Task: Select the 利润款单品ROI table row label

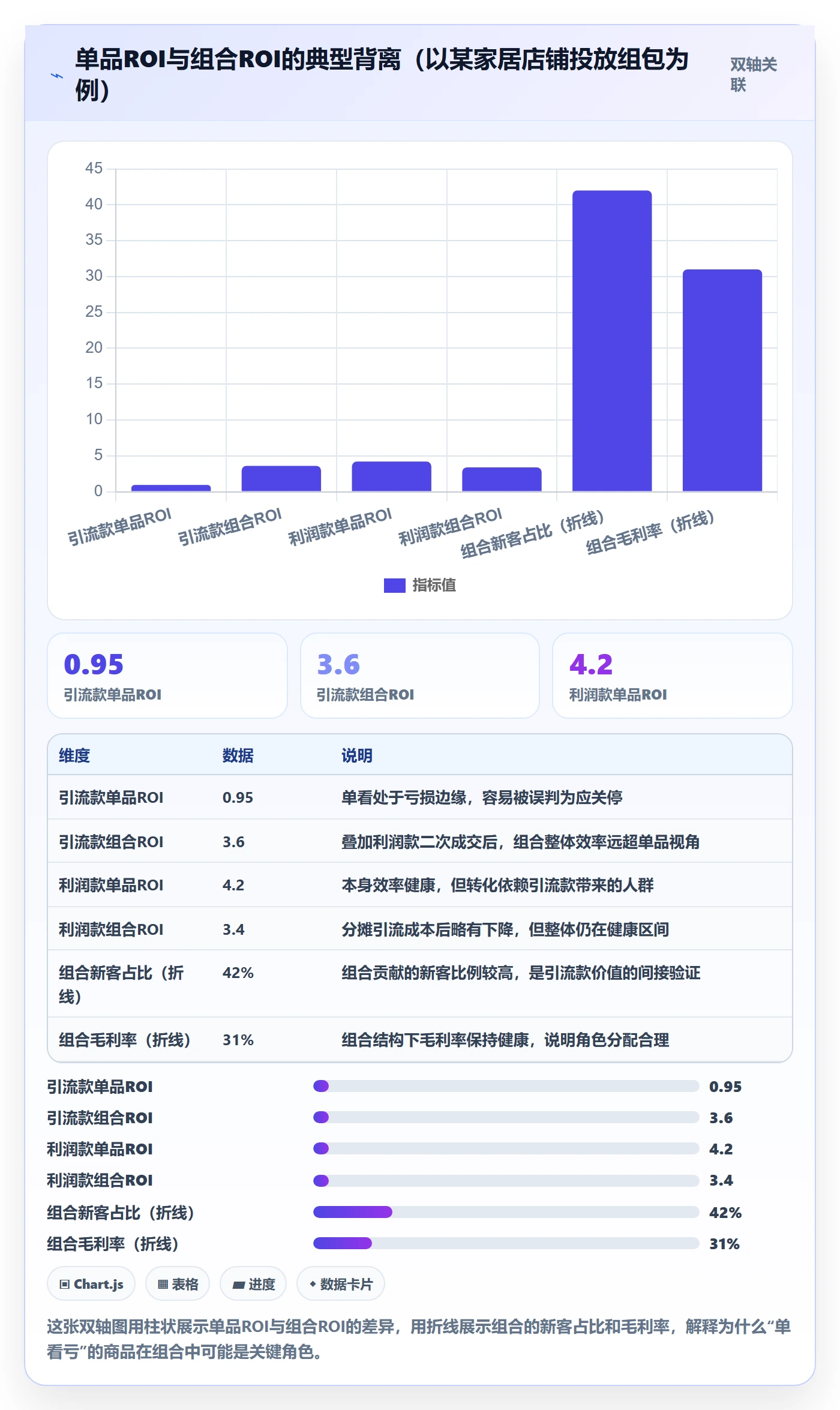Action: coord(111,885)
